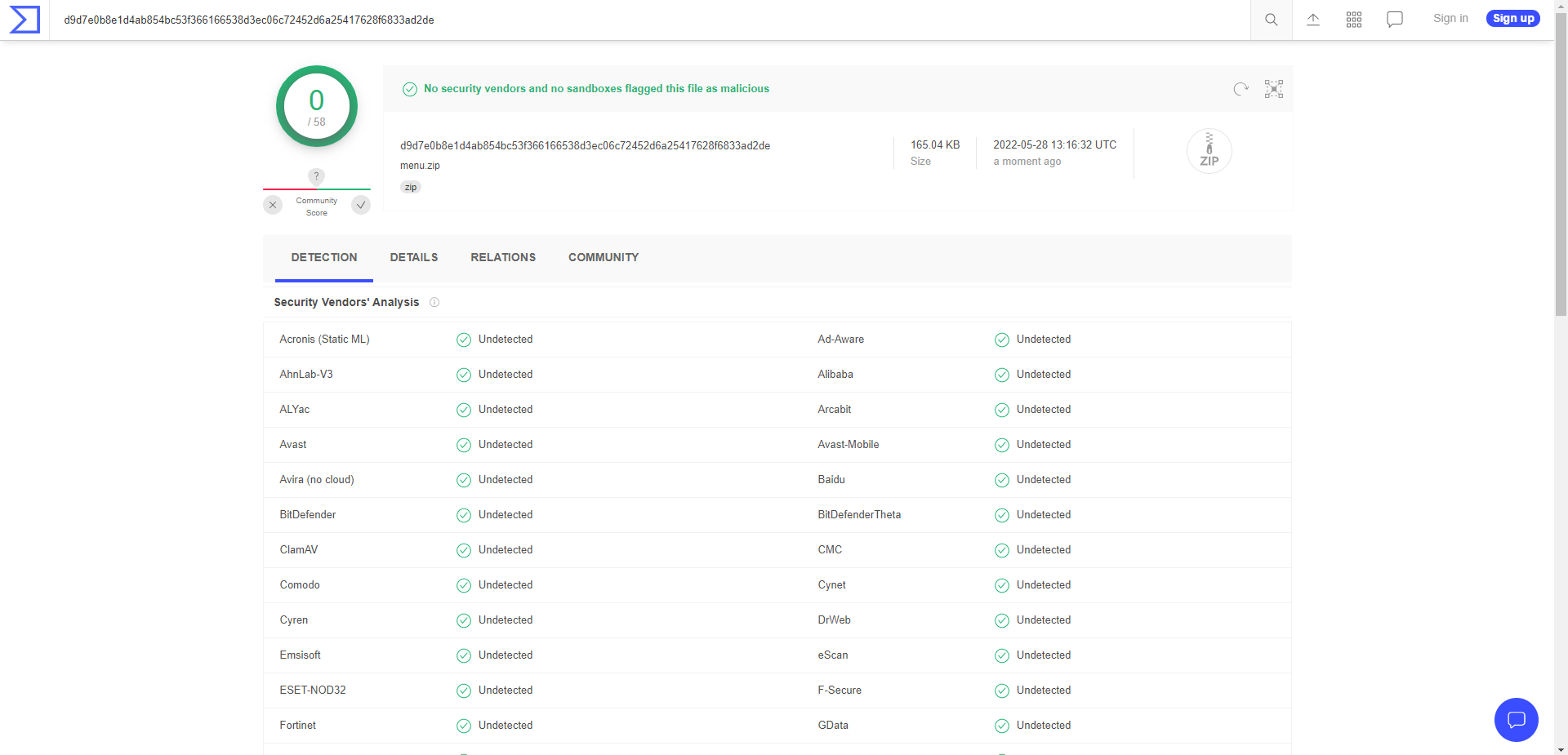This screenshot has height=755, width=1568.
Task: Open the COMMUNITY tab
Action: pyautogui.click(x=604, y=258)
